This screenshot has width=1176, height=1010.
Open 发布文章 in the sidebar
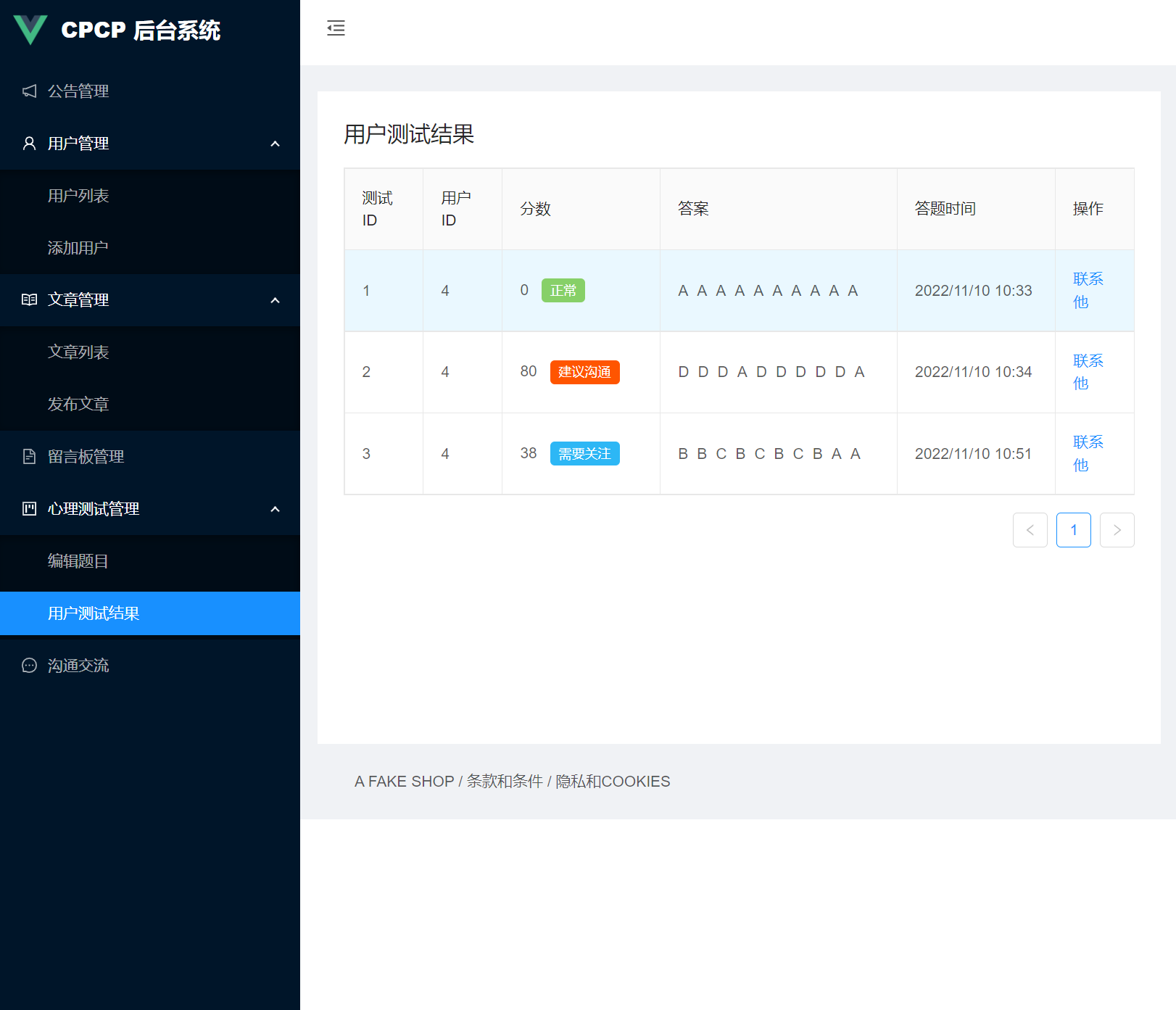point(150,405)
